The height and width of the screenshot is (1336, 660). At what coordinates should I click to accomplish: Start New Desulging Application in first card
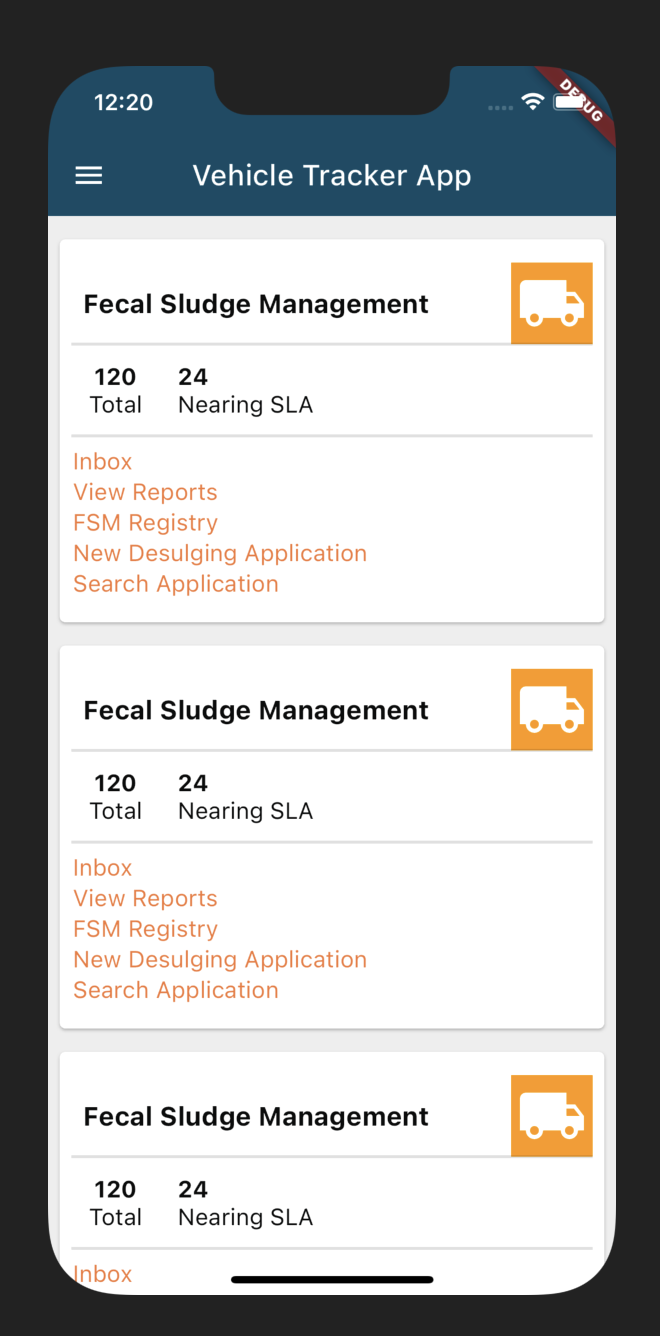click(x=220, y=554)
